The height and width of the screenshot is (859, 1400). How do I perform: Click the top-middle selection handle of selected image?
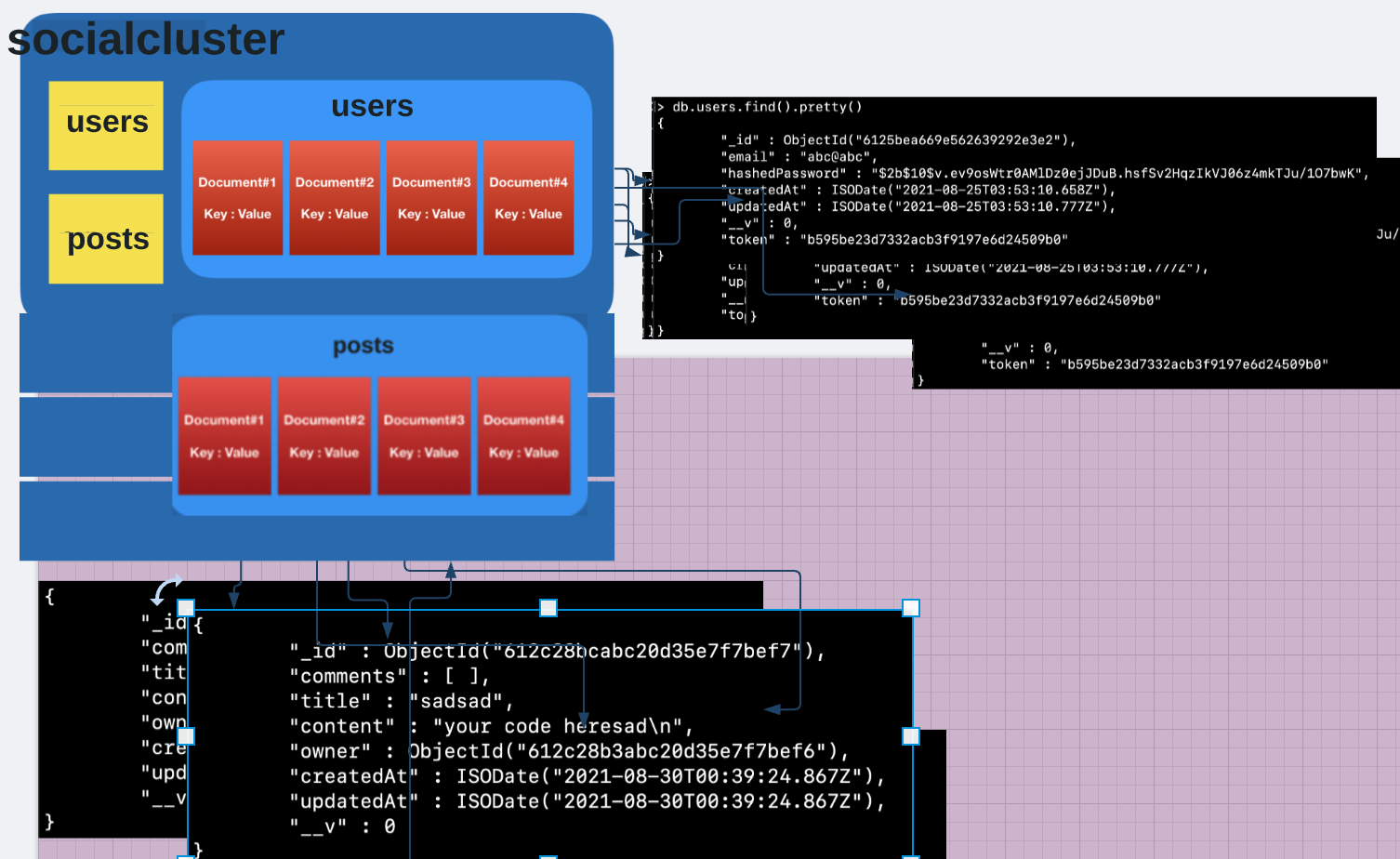[x=548, y=608]
